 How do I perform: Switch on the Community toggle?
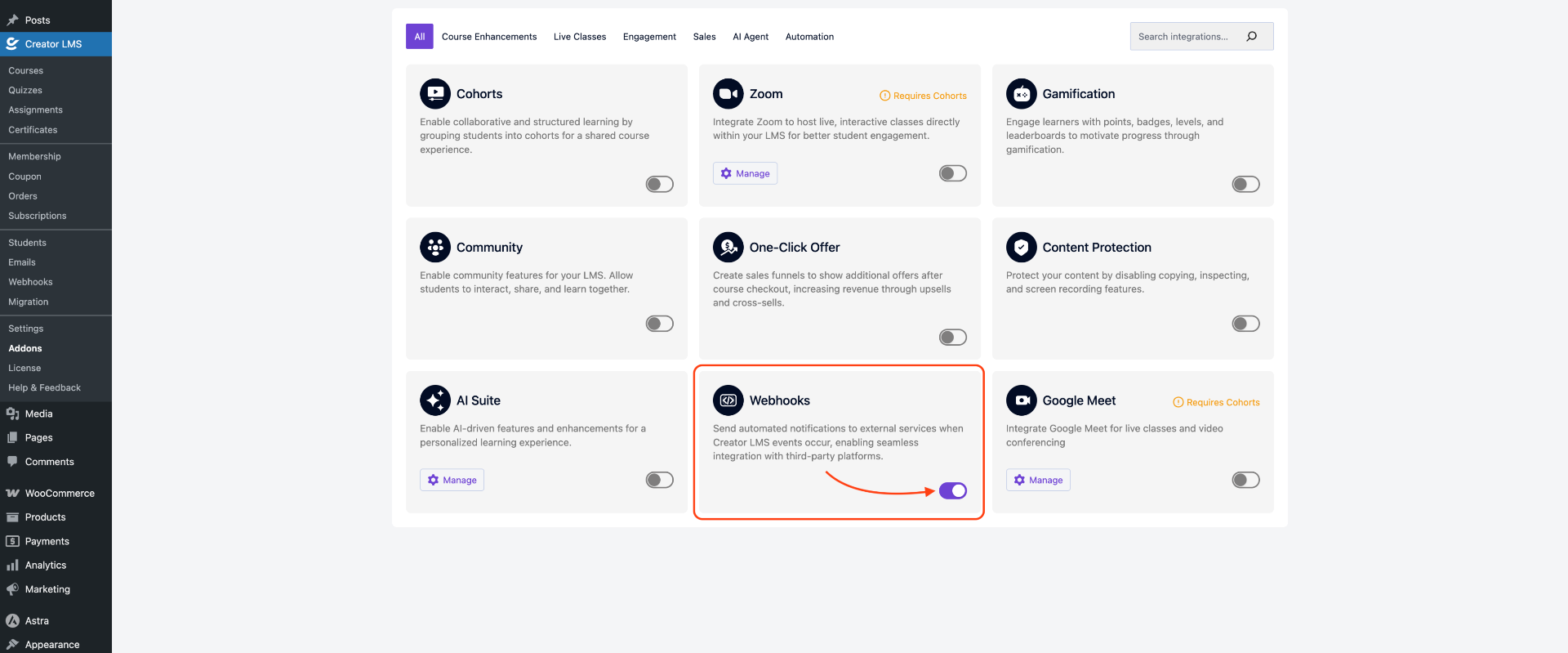tap(660, 324)
